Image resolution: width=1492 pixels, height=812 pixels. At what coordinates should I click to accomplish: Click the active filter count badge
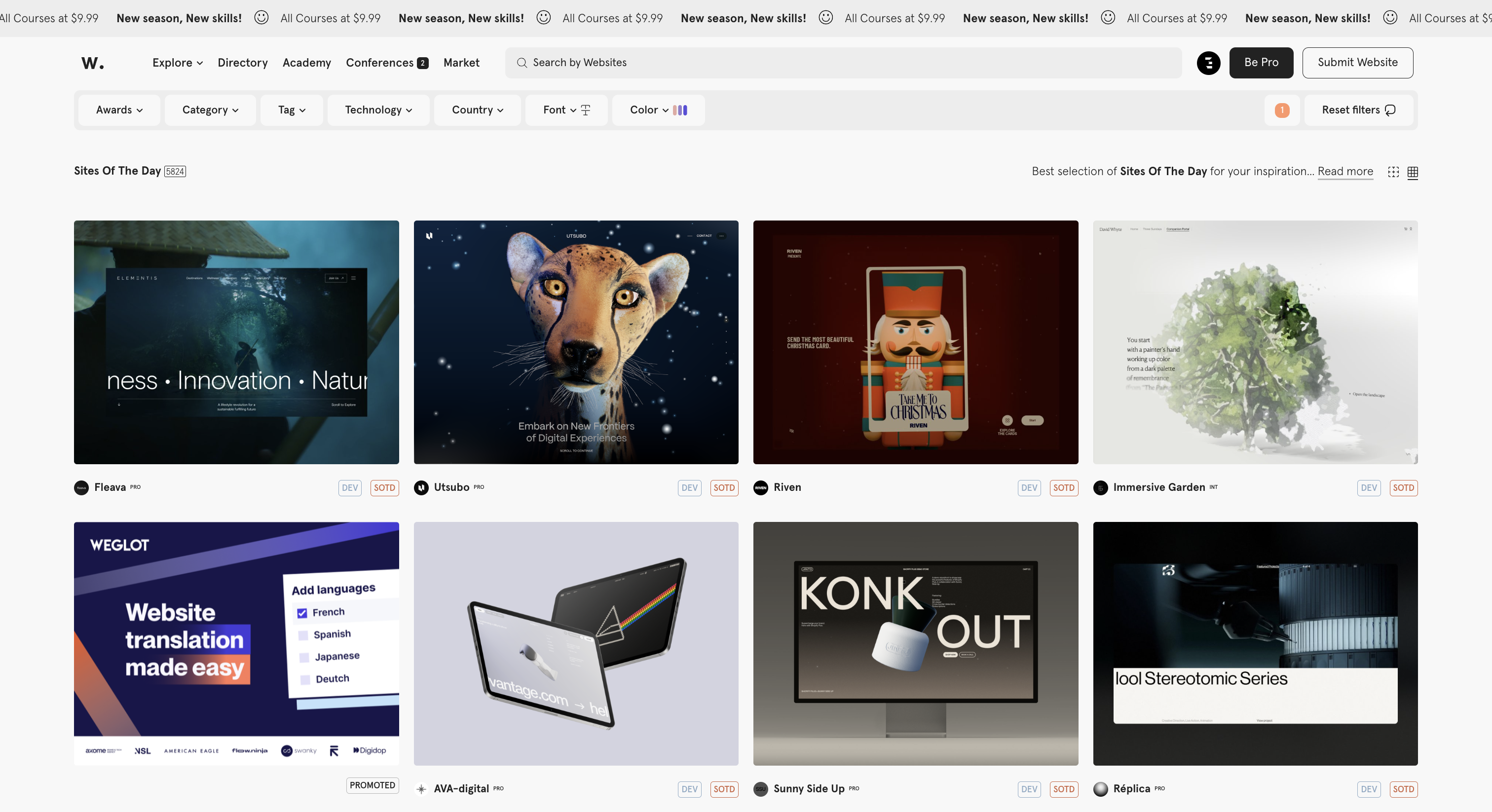coord(1282,110)
